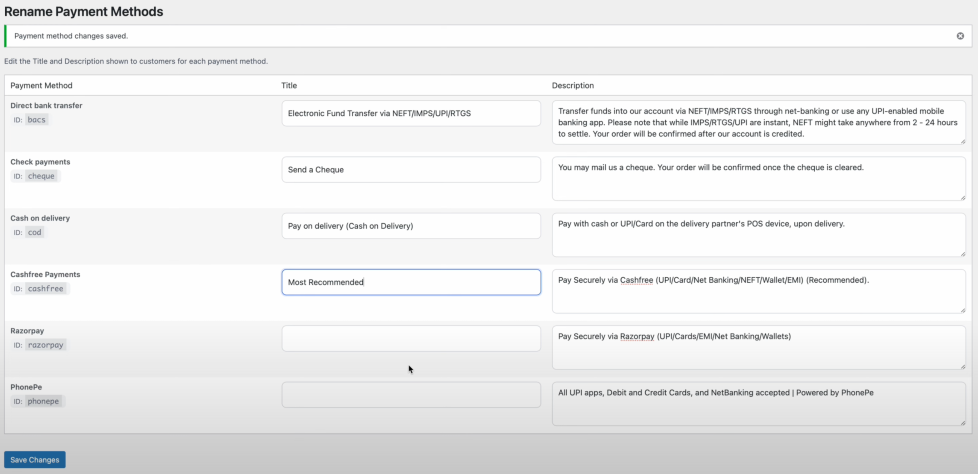Edit the Check payments title 'Send a Cheque'

click(x=411, y=170)
